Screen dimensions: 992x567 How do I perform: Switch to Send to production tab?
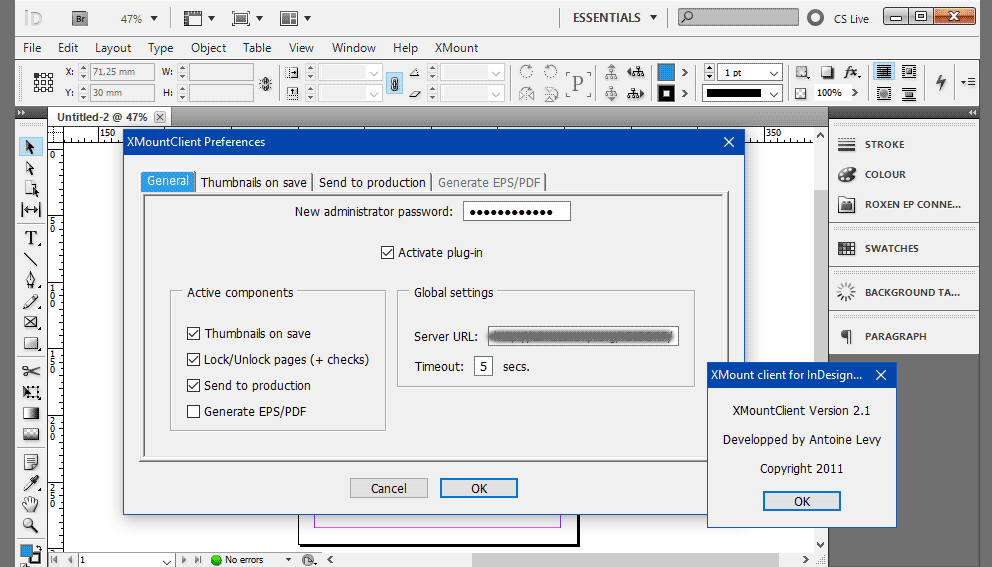[x=372, y=182]
